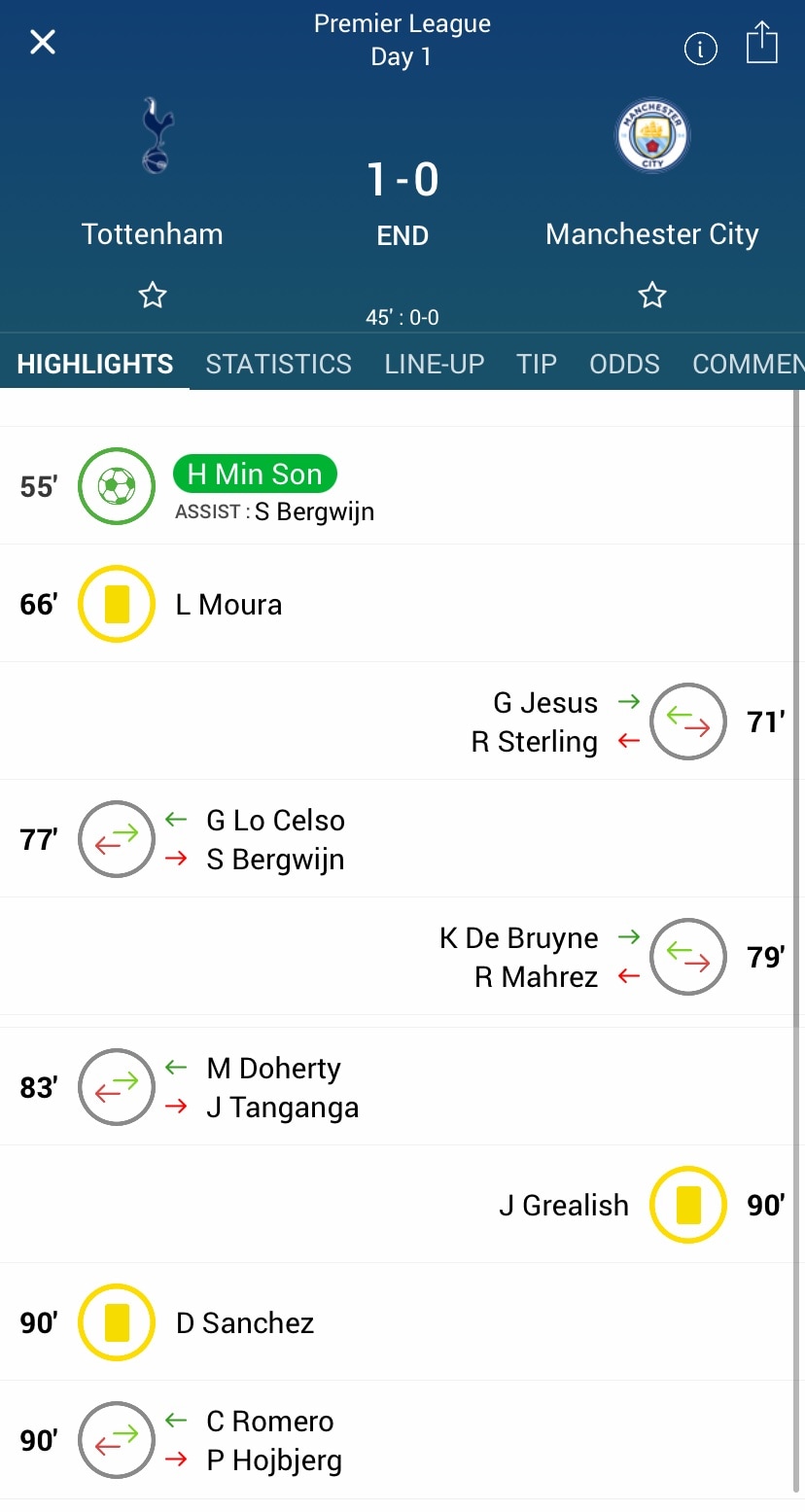Tap the share icon

pos(762,43)
